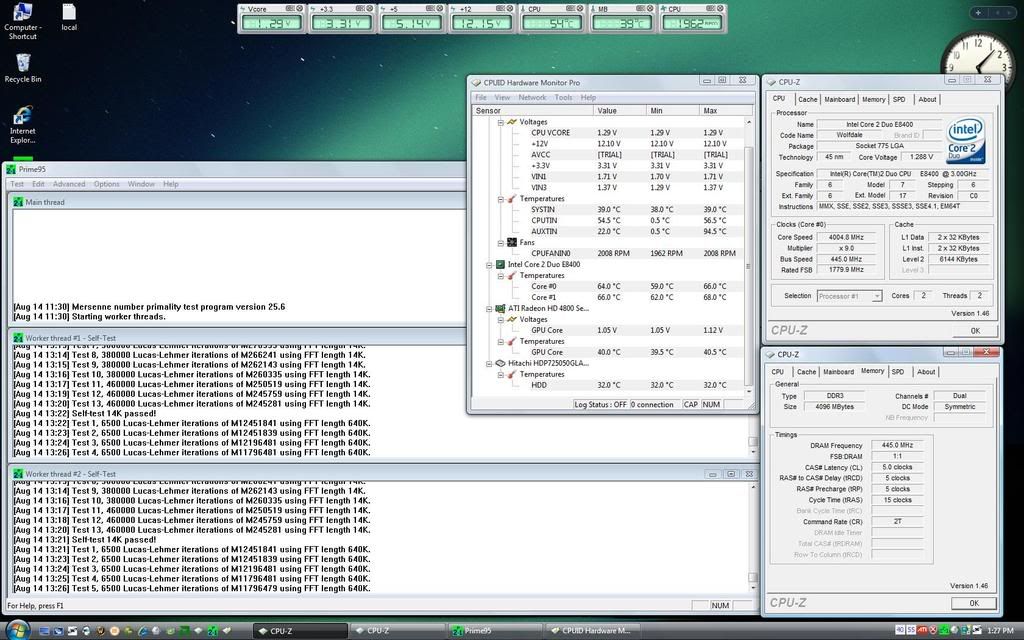
Task: Click the CPUID Hardware Monitor Pro title icon
Action: pyautogui.click(x=476, y=82)
